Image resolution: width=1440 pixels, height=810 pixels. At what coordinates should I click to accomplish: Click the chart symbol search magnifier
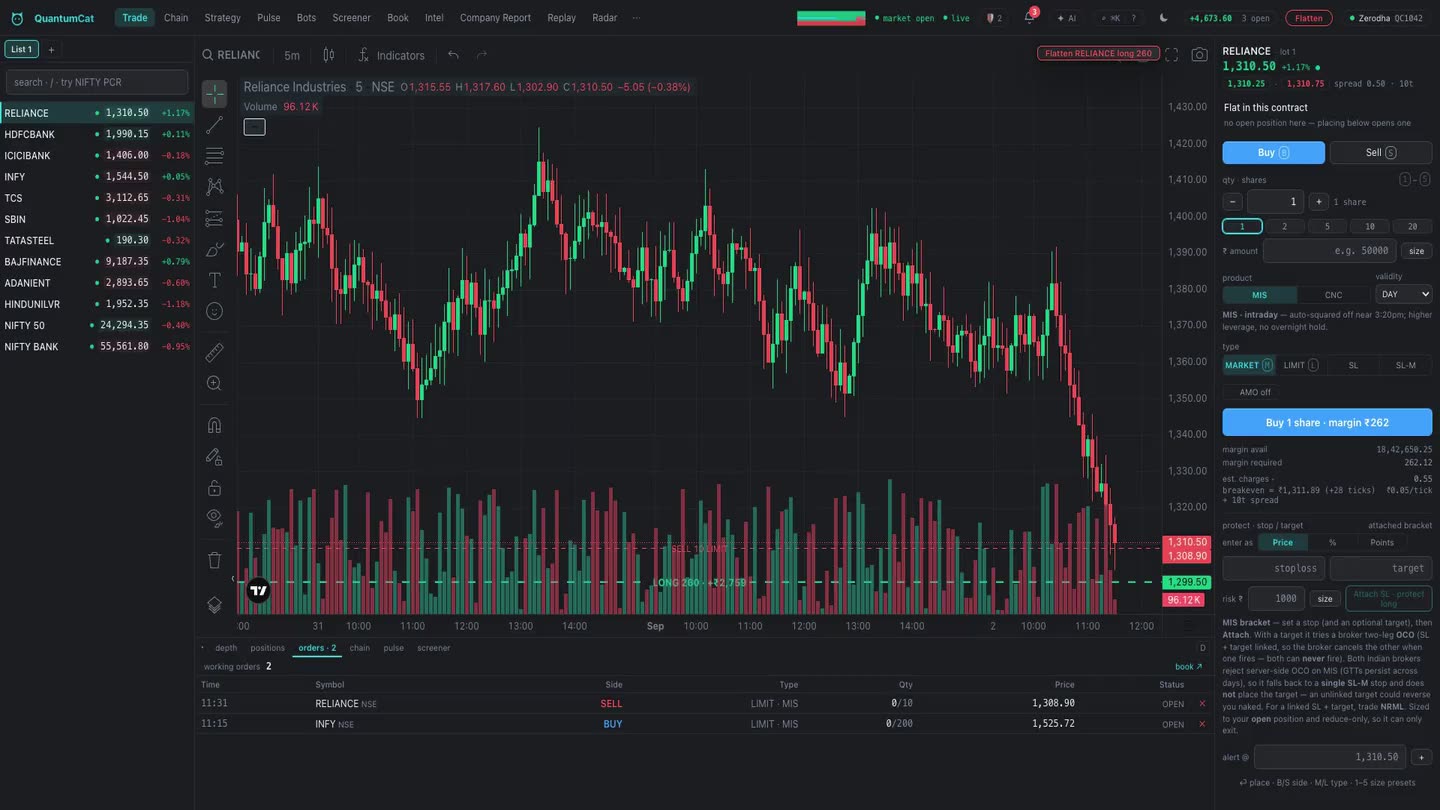pos(208,55)
